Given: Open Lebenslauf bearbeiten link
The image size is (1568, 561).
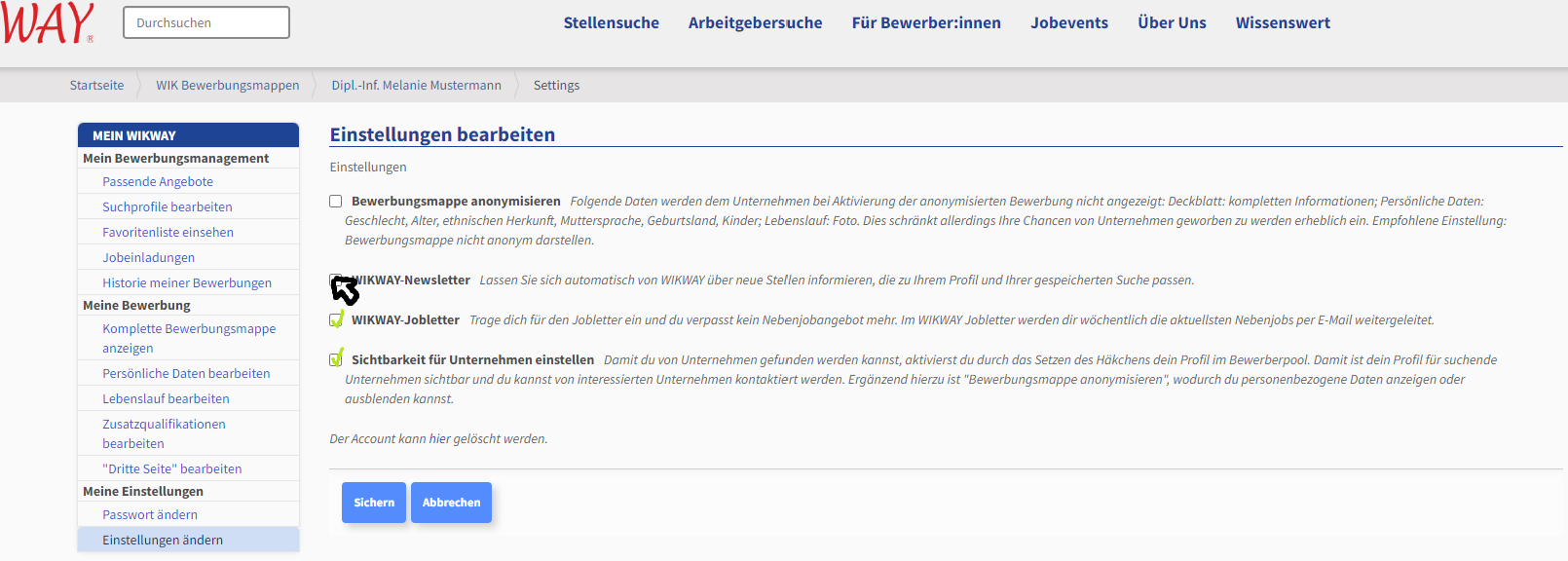Looking at the screenshot, I should coord(166,399).
